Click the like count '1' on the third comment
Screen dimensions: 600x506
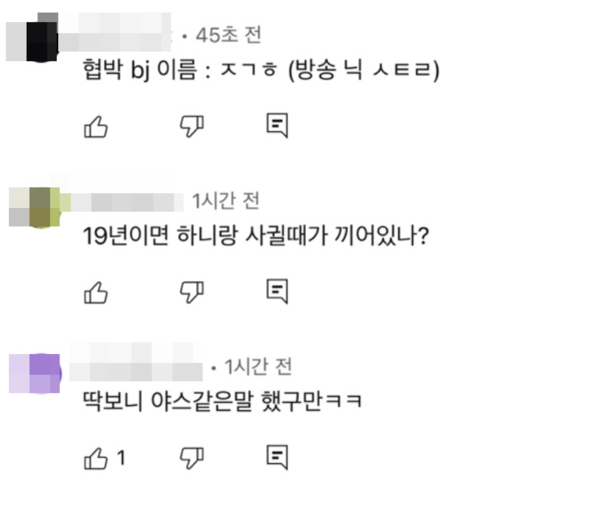click(x=121, y=458)
